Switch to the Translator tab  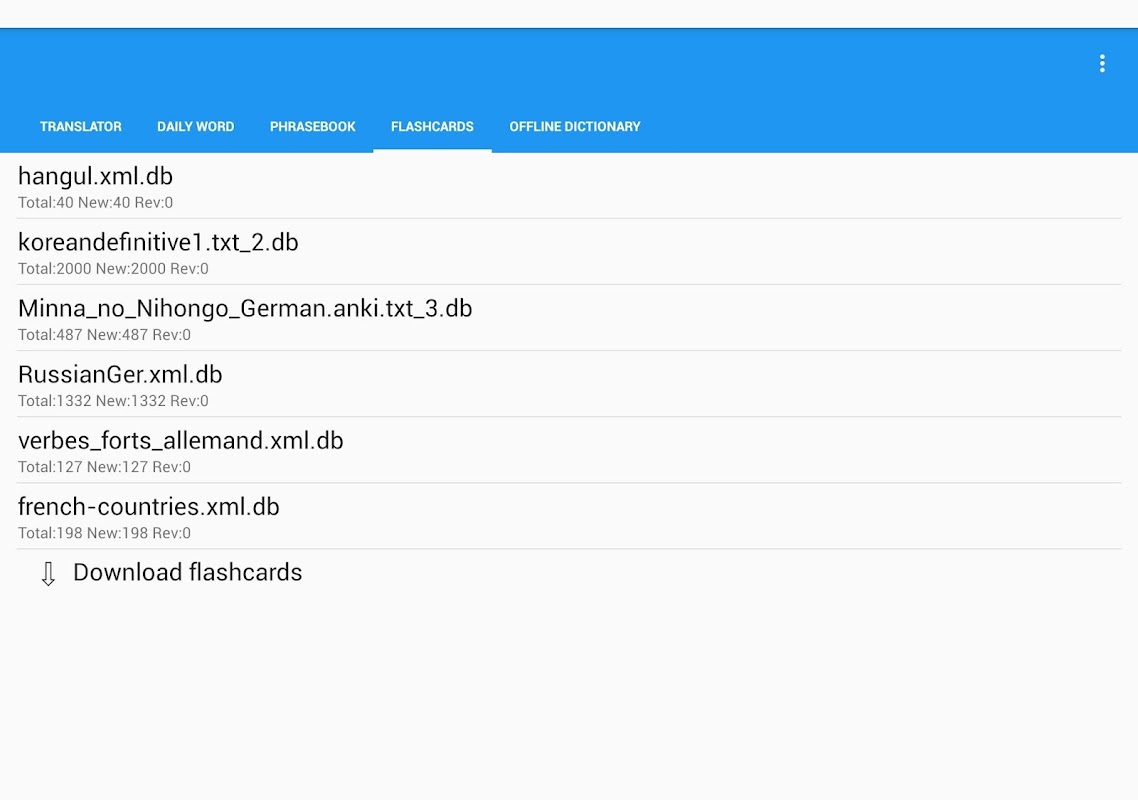pos(81,126)
